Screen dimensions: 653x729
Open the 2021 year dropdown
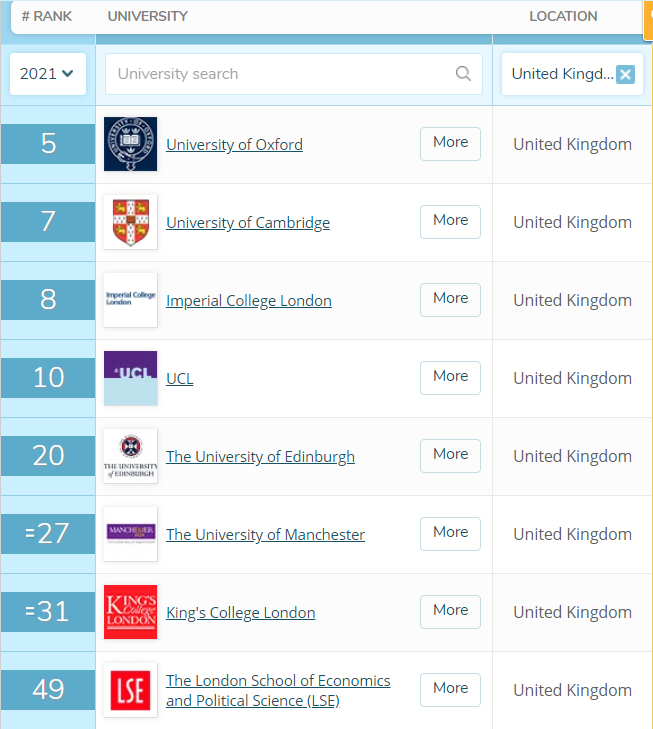click(47, 74)
